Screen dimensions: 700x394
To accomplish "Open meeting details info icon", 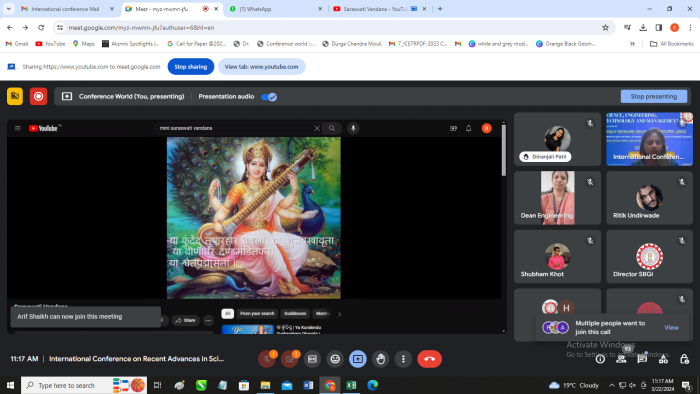I will tap(600, 359).
